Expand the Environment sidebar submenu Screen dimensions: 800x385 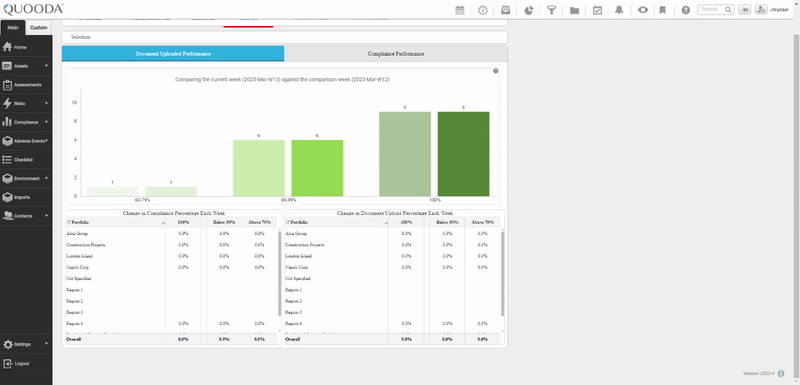pos(46,178)
